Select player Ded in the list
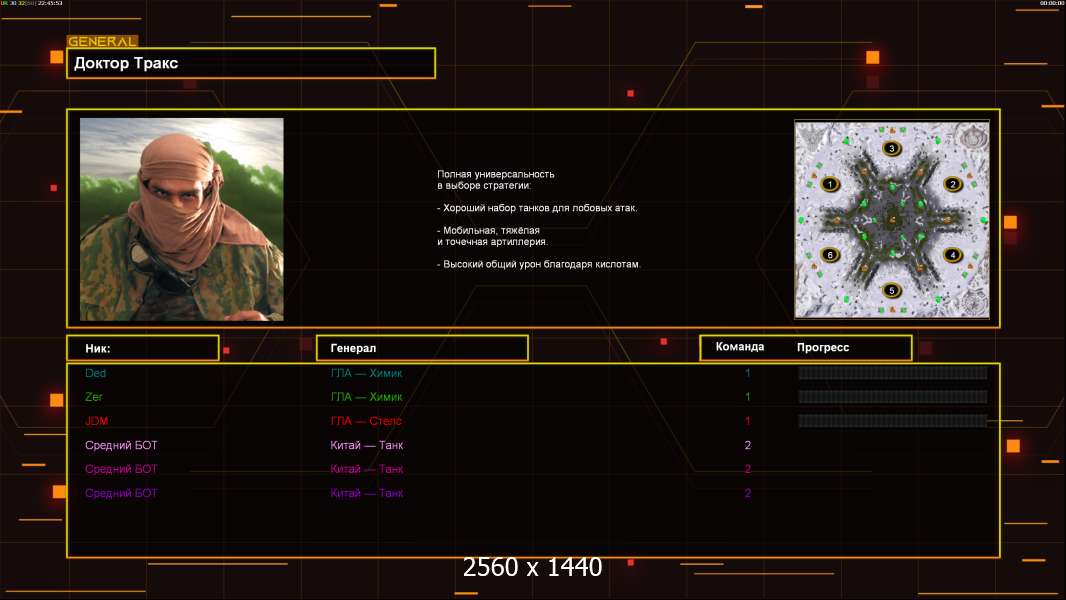This screenshot has width=1066, height=600. pos(96,373)
